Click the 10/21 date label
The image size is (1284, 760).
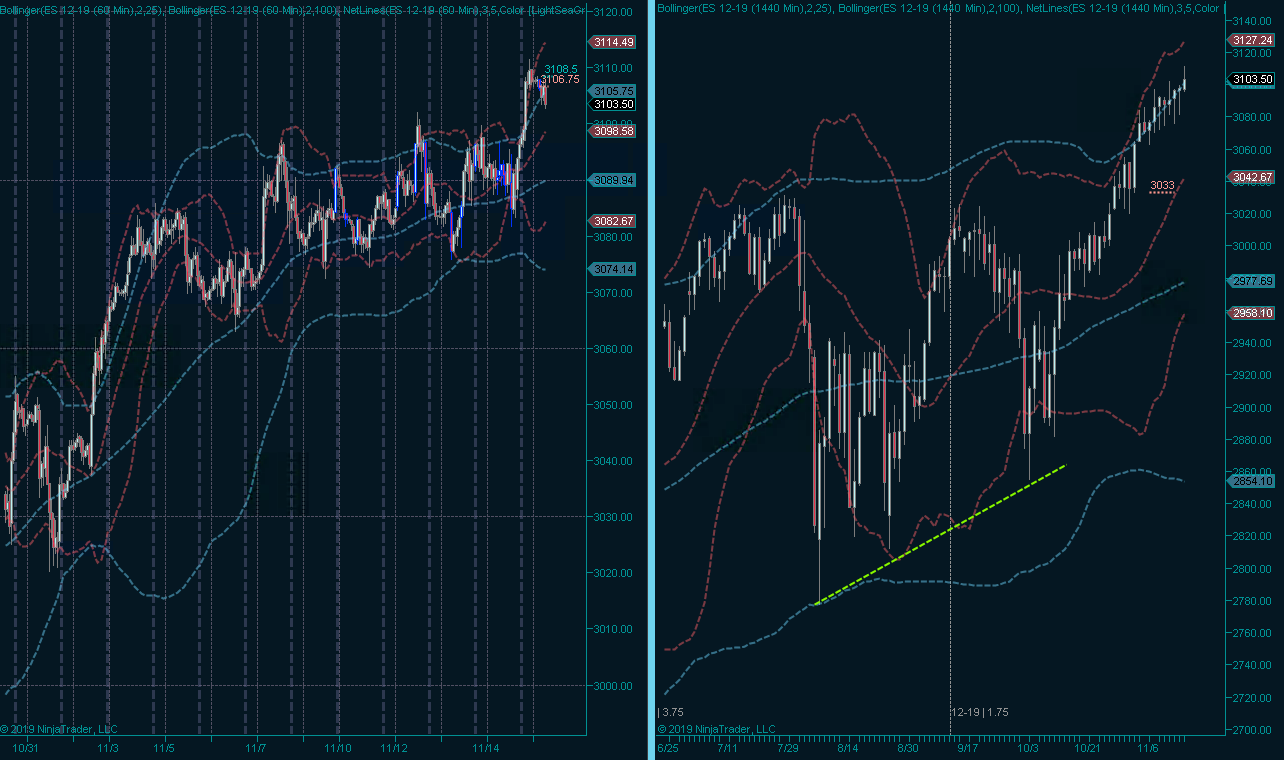pyautogui.click(x=1086, y=748)
